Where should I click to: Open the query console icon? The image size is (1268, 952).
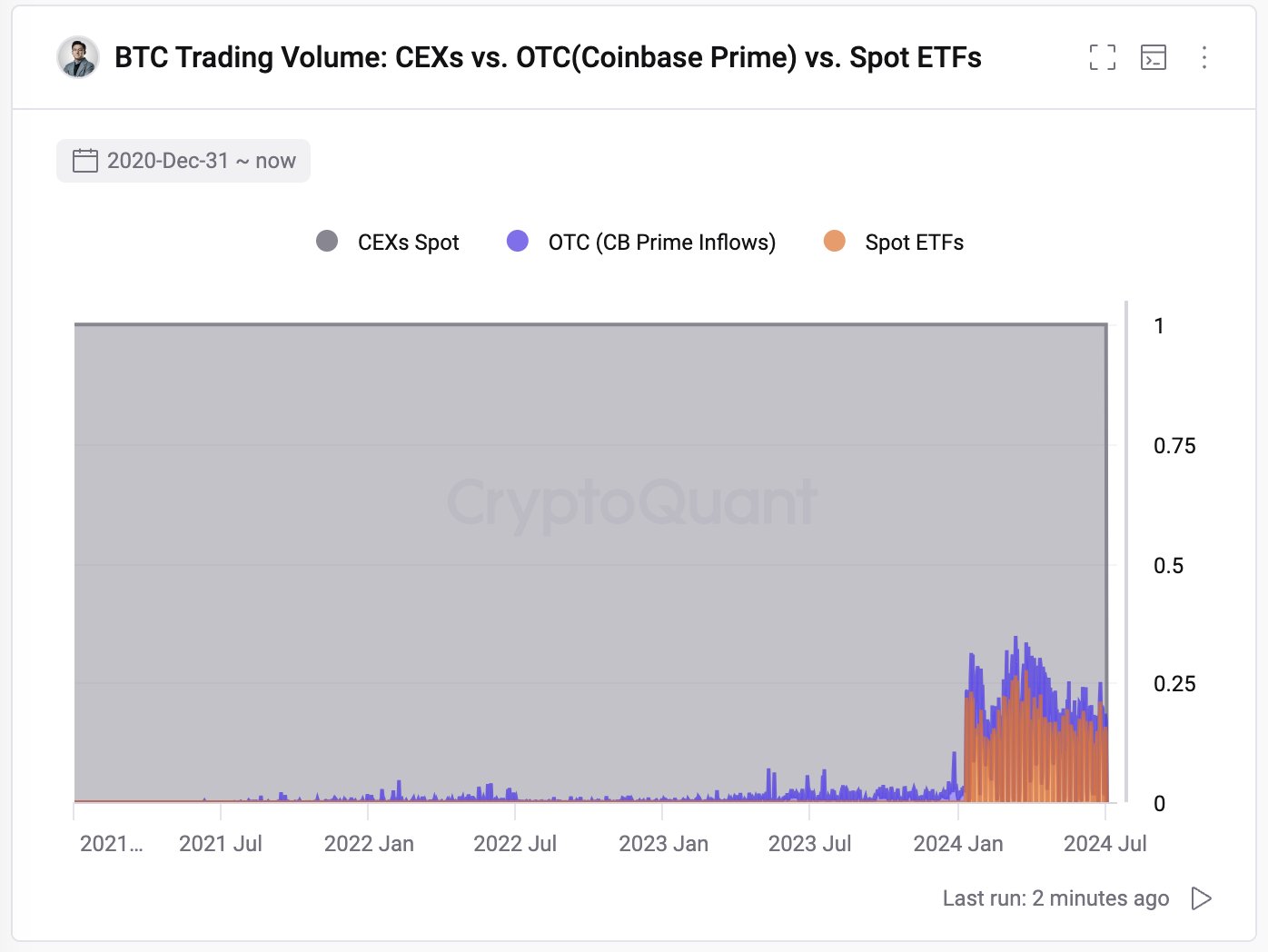[1154, 57]
